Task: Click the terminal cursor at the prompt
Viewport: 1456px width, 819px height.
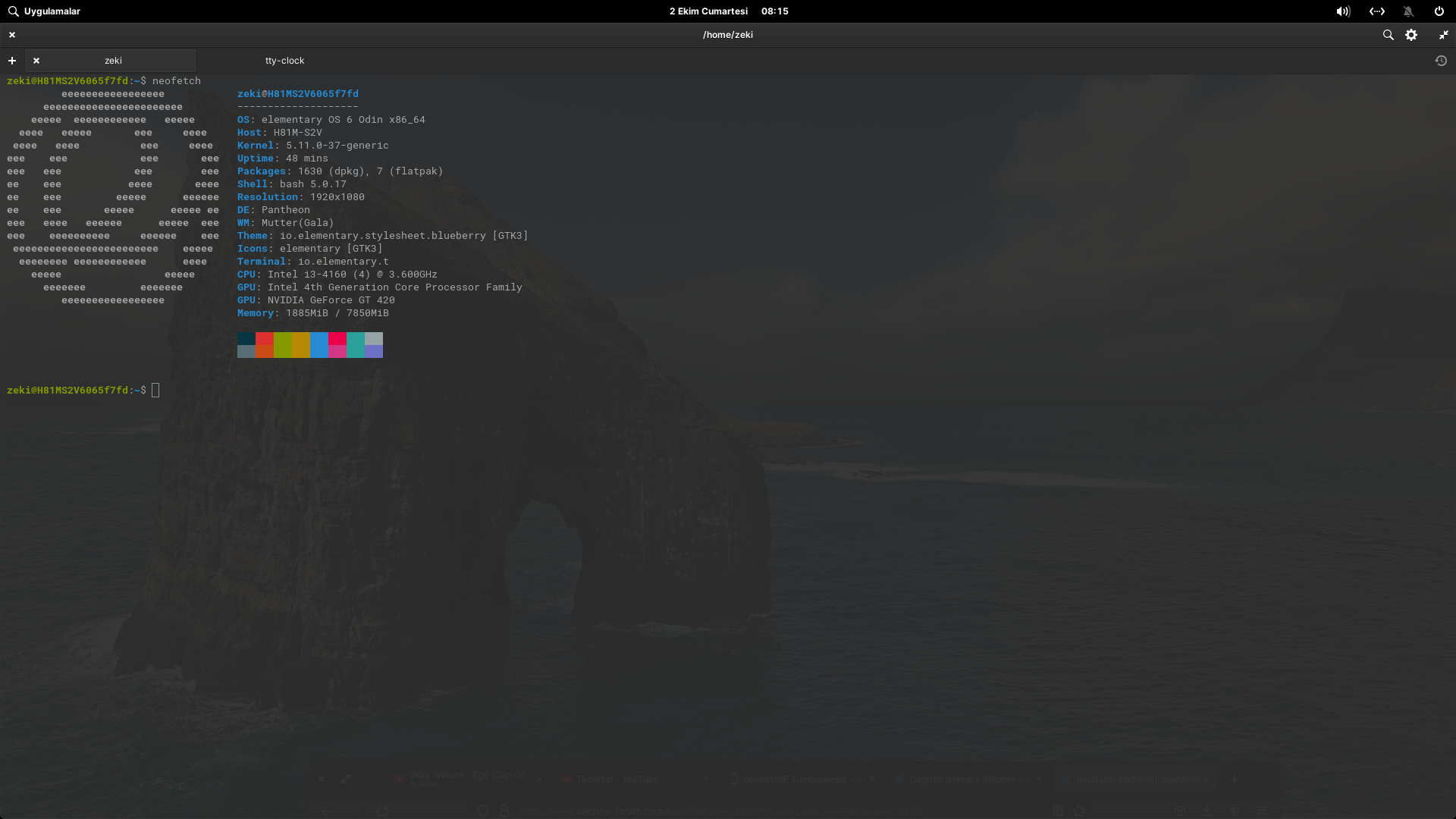Action: (x=155, y=391)
